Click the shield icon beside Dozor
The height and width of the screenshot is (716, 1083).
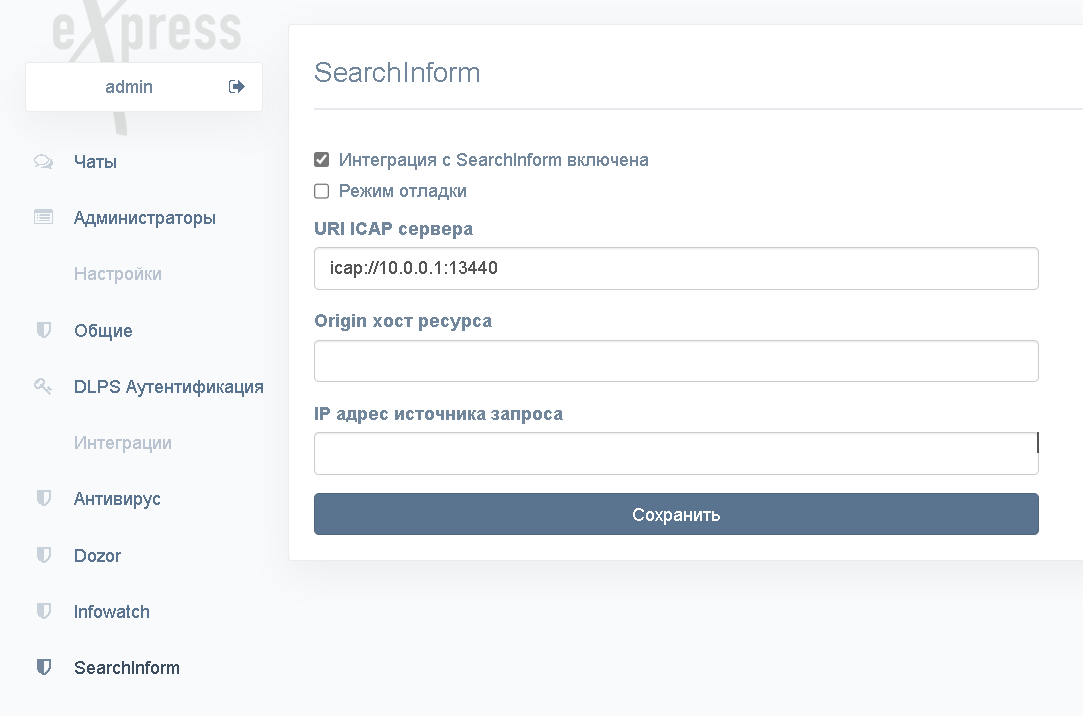(x=44, y=554)
